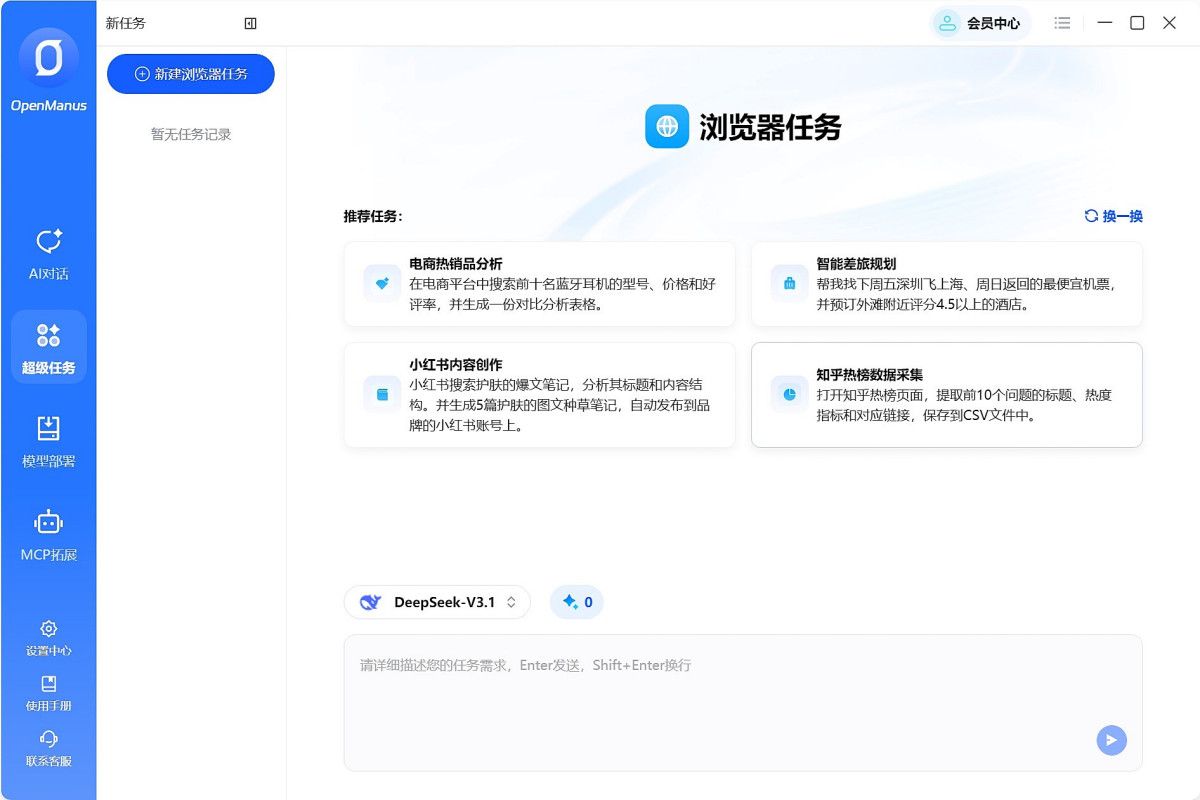The width and height of the screenshot is (1200, 800).
Task: Open the list menu icon in title bar
Action: pyautogui.click(x=1063, y=23)
